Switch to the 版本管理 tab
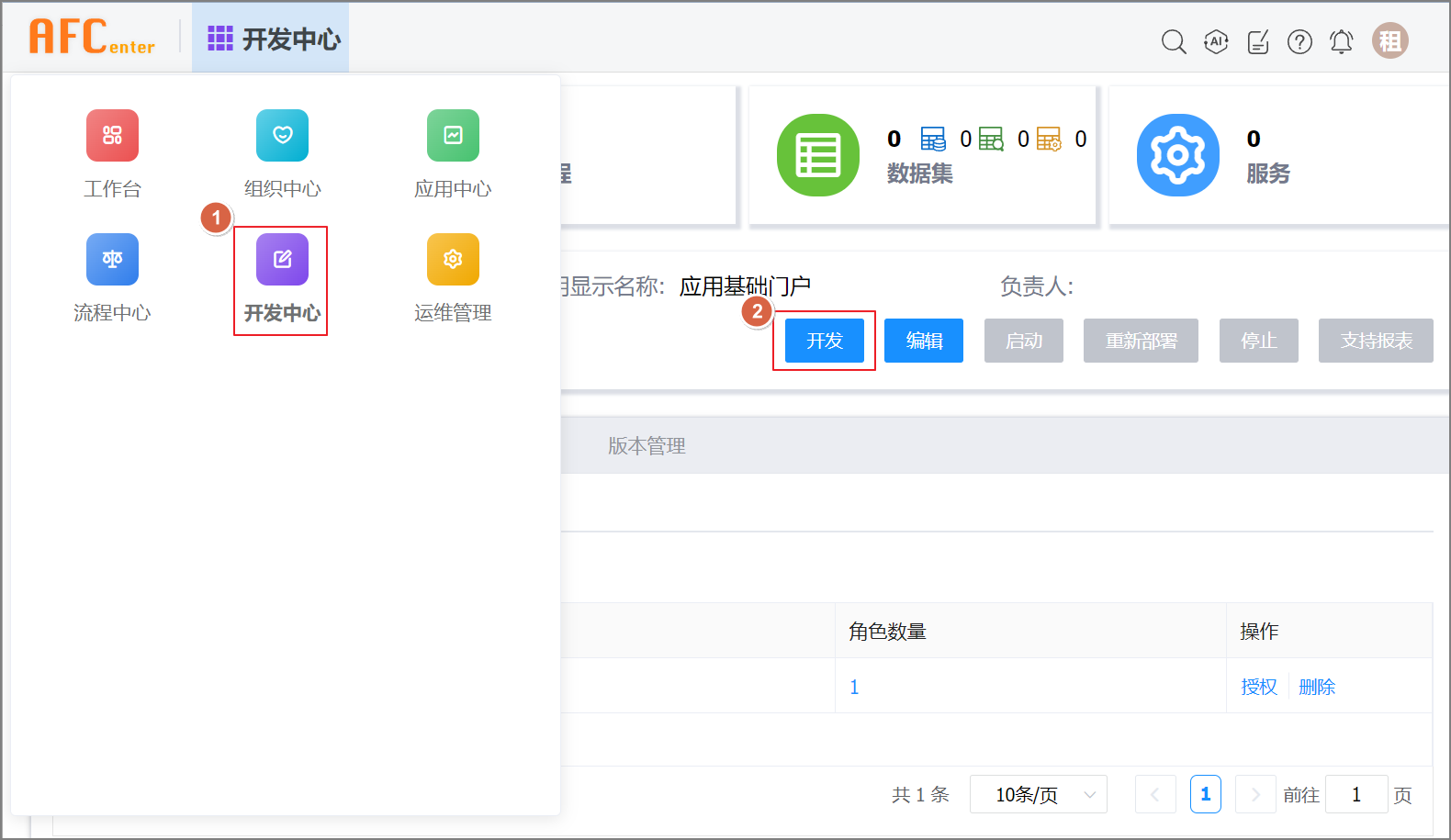1451x840 pixels. click(x=647, y=446)
